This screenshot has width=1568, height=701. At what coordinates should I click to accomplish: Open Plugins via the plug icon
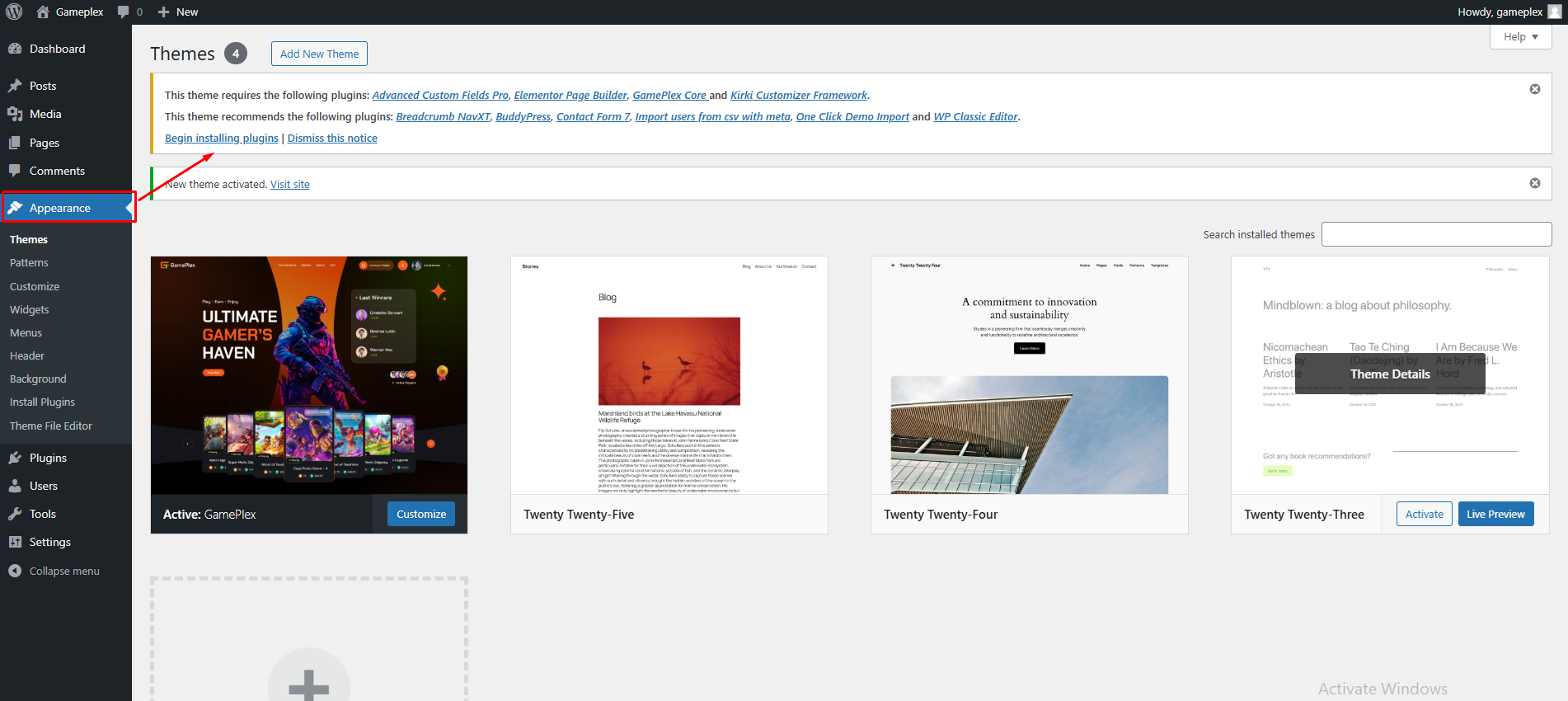coord(15,458)
